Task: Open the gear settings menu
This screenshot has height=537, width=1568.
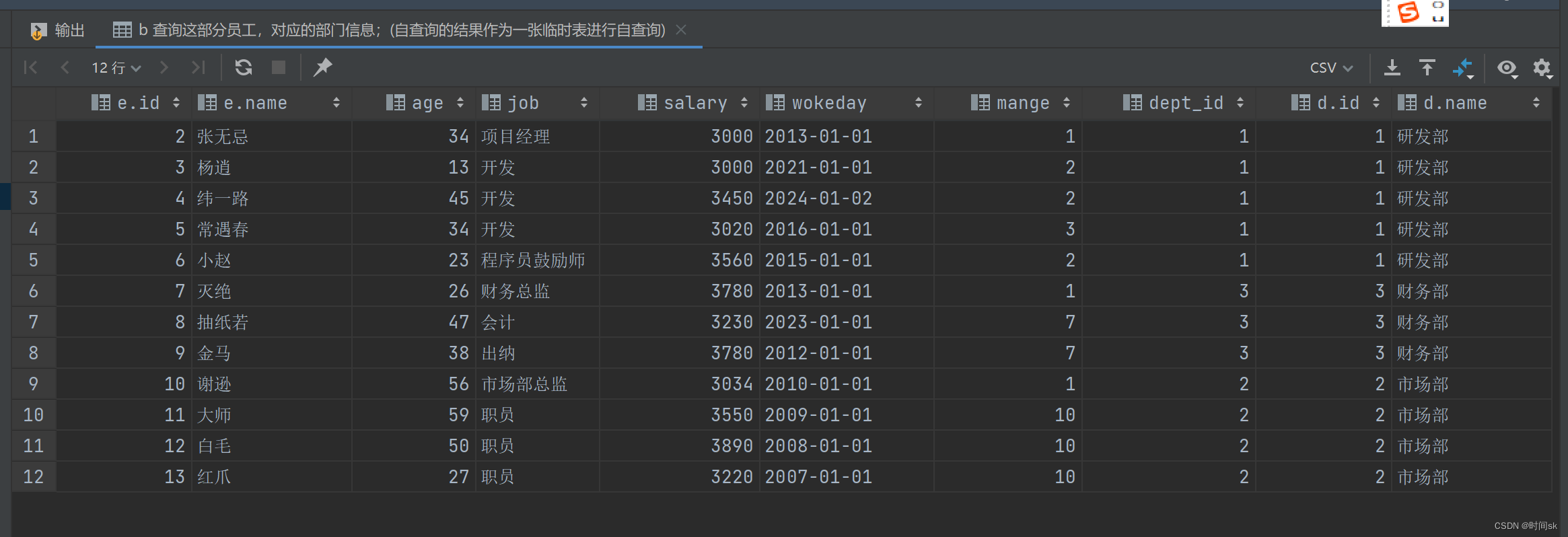Action: click(1542, 68)
